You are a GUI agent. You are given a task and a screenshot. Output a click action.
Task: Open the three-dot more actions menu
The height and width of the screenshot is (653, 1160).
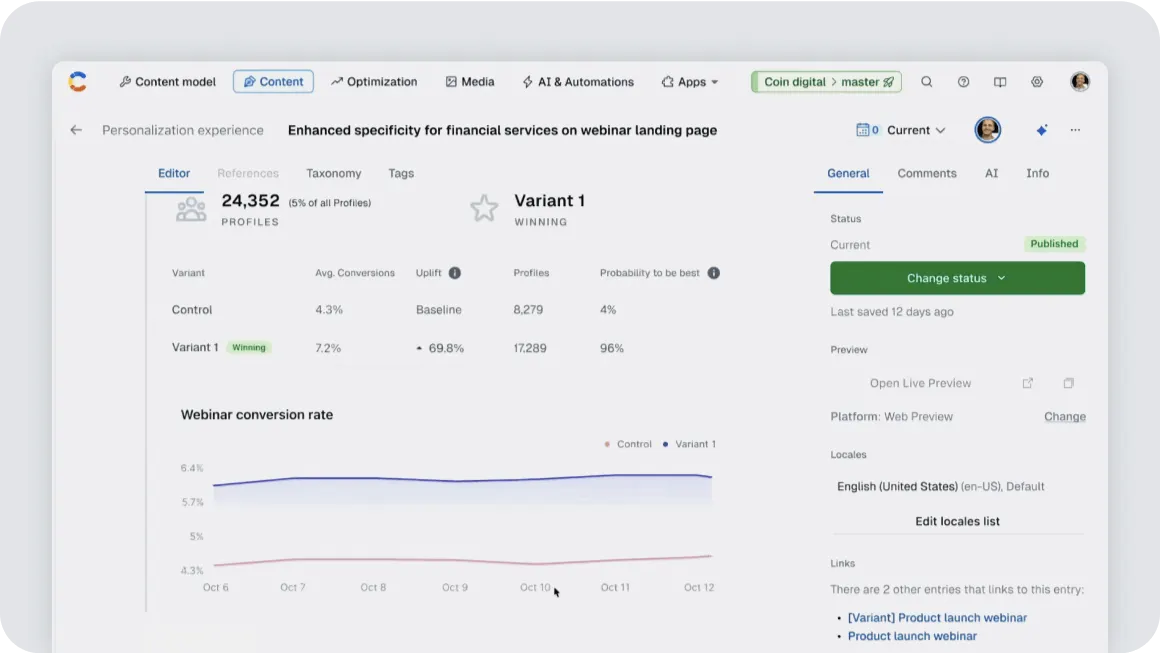click(1075, 130)
